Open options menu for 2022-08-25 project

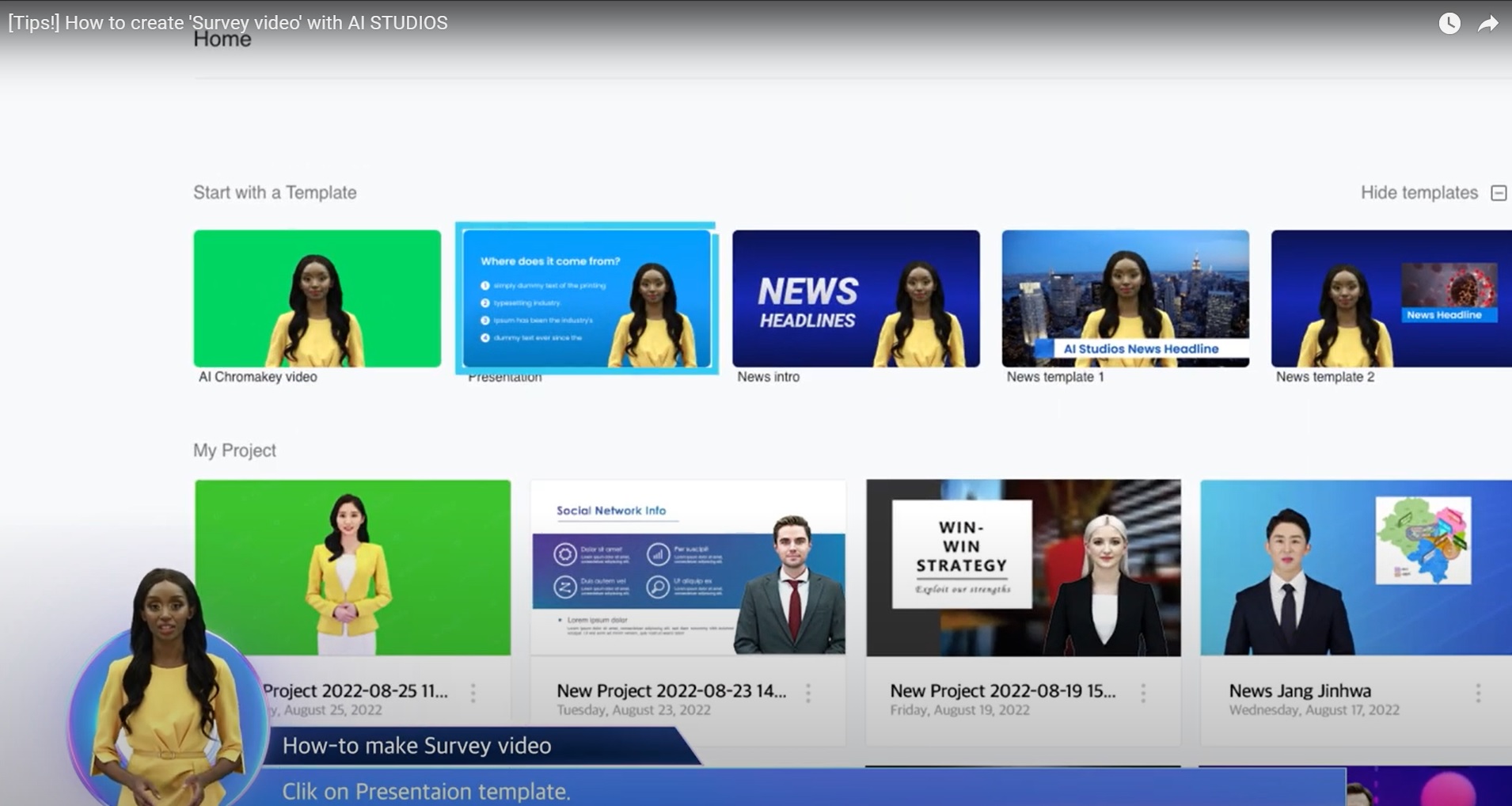pos(473,693)
